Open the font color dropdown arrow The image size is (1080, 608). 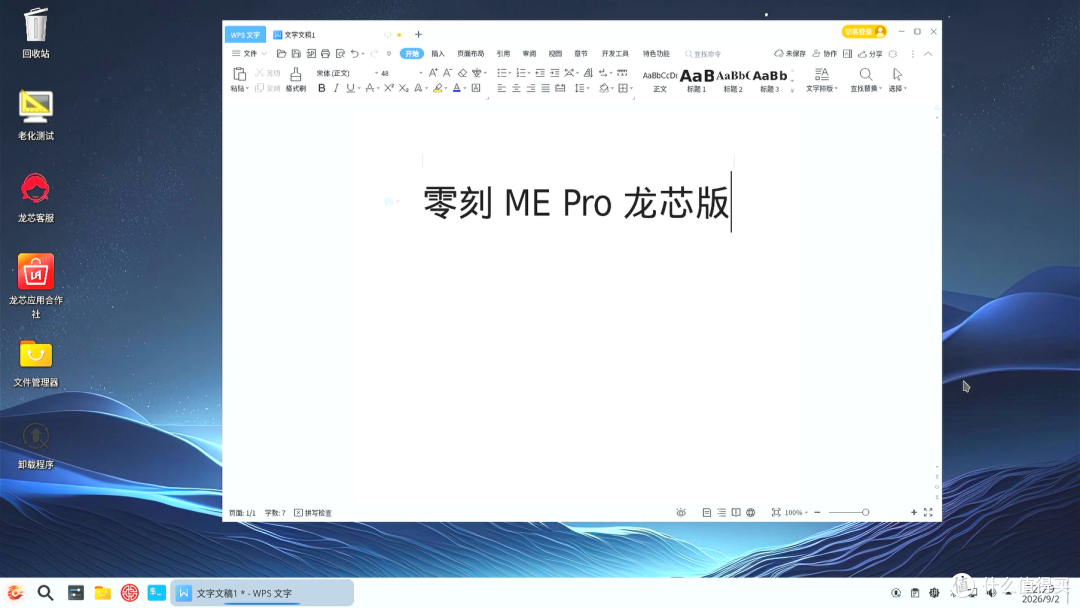pos(465,88)
